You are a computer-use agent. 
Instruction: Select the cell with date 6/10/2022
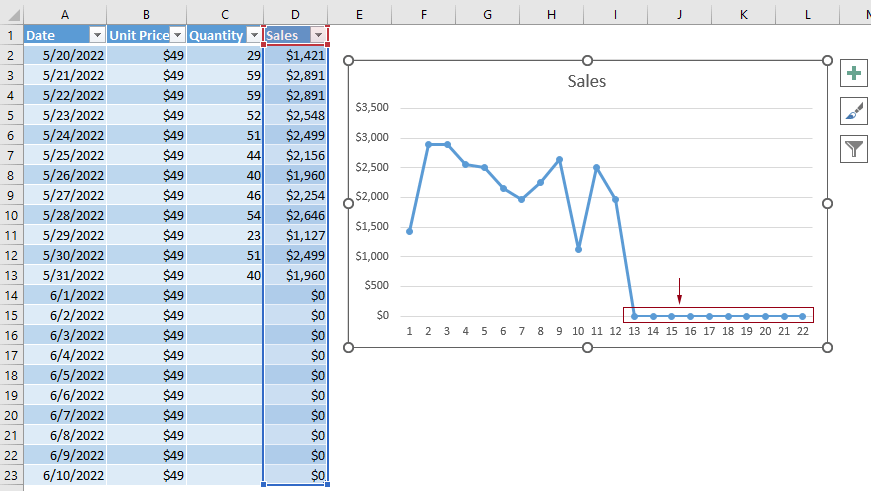[64, 475]
